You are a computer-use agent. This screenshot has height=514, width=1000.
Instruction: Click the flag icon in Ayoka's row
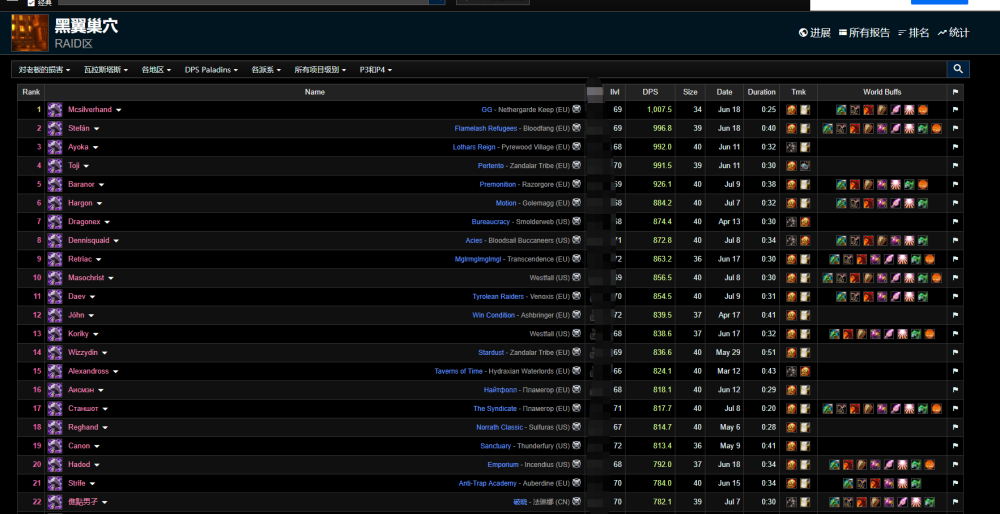[955, 147]
